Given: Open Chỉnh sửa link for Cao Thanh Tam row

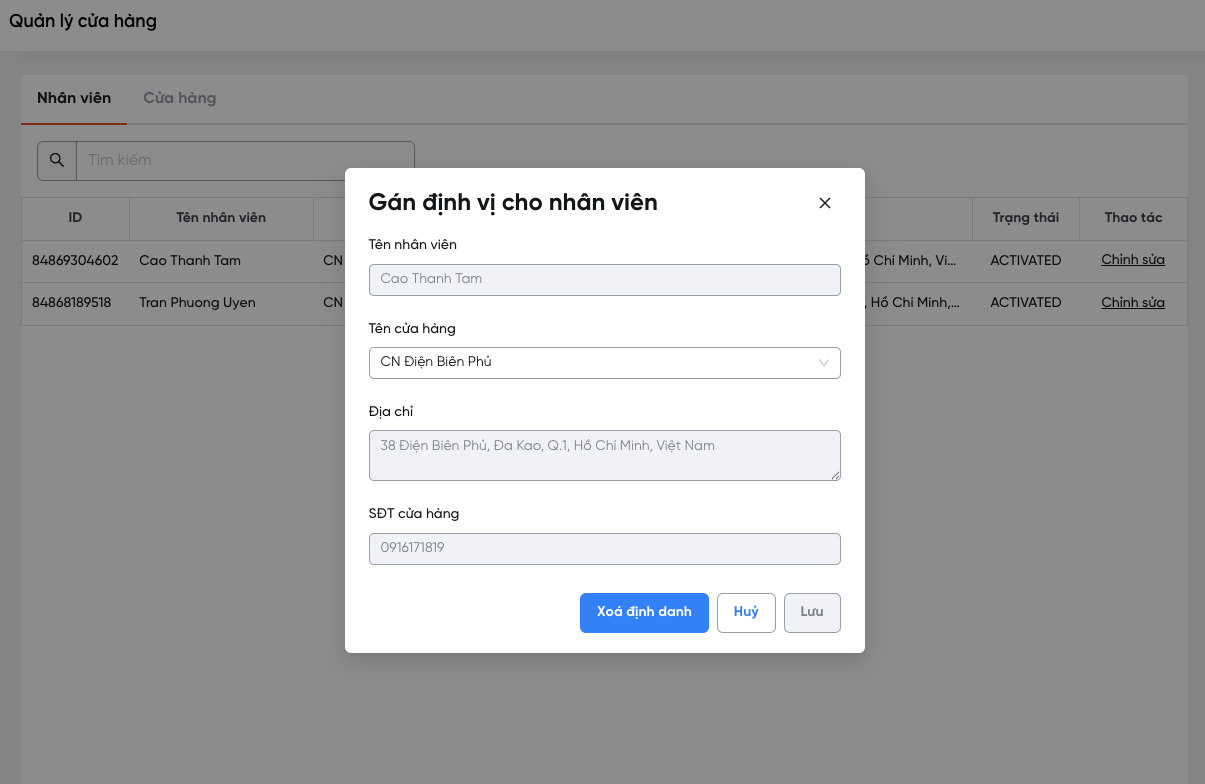Looking at the screenshot, I should [1133, 260].
